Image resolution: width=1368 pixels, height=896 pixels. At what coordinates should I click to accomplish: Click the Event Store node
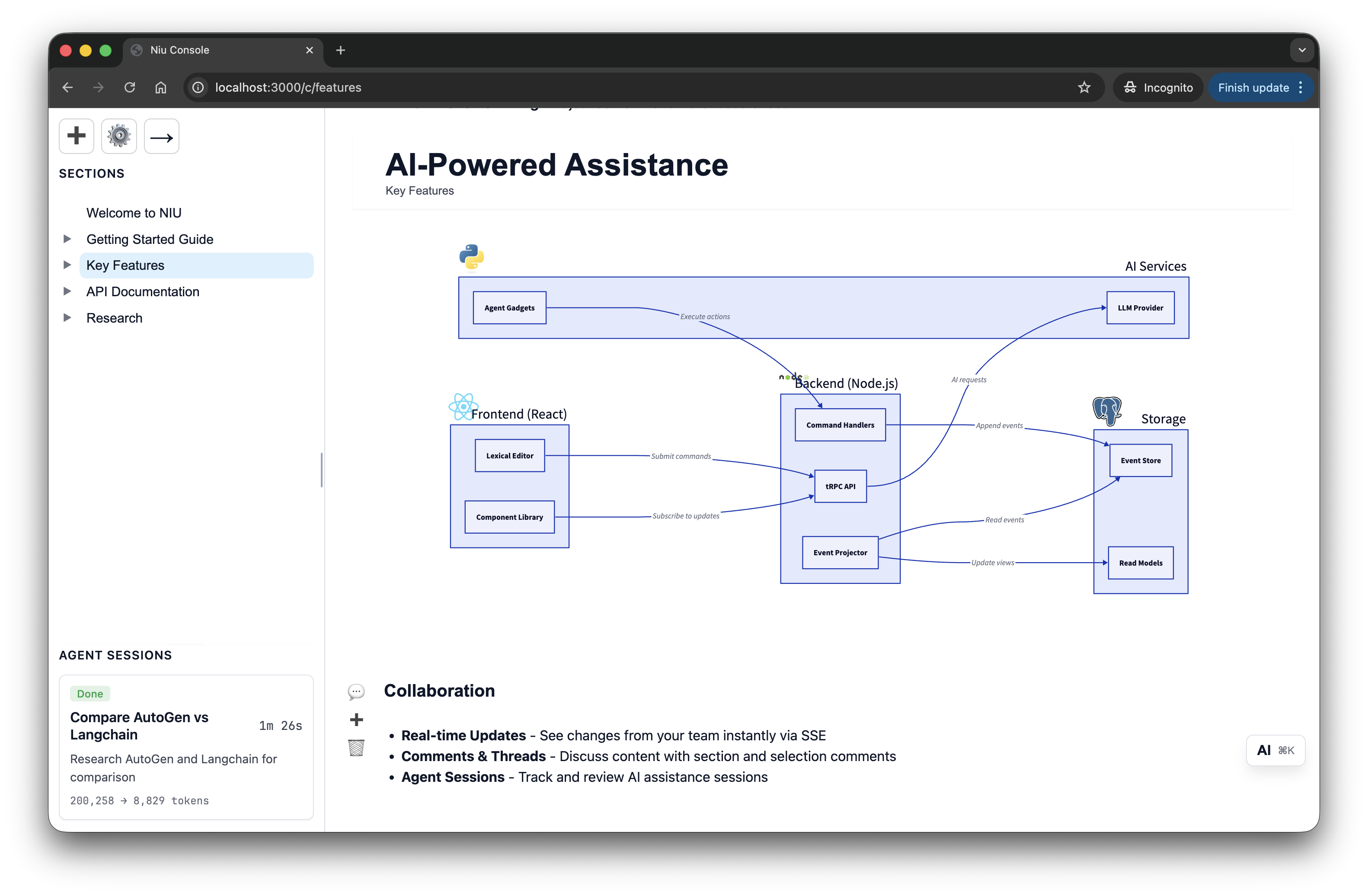[x=1141, y=461]
